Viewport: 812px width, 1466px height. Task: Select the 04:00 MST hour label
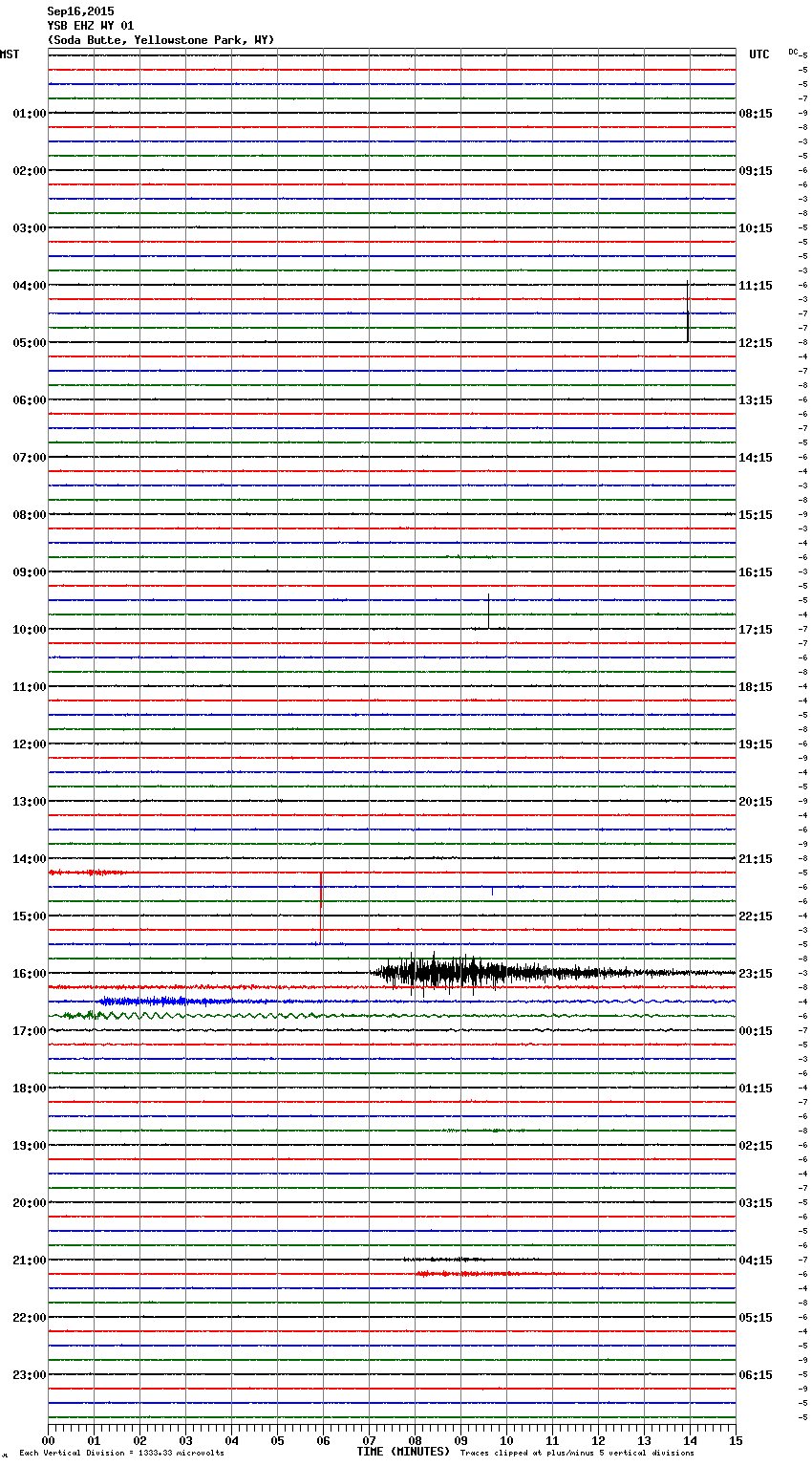(29, 286)
